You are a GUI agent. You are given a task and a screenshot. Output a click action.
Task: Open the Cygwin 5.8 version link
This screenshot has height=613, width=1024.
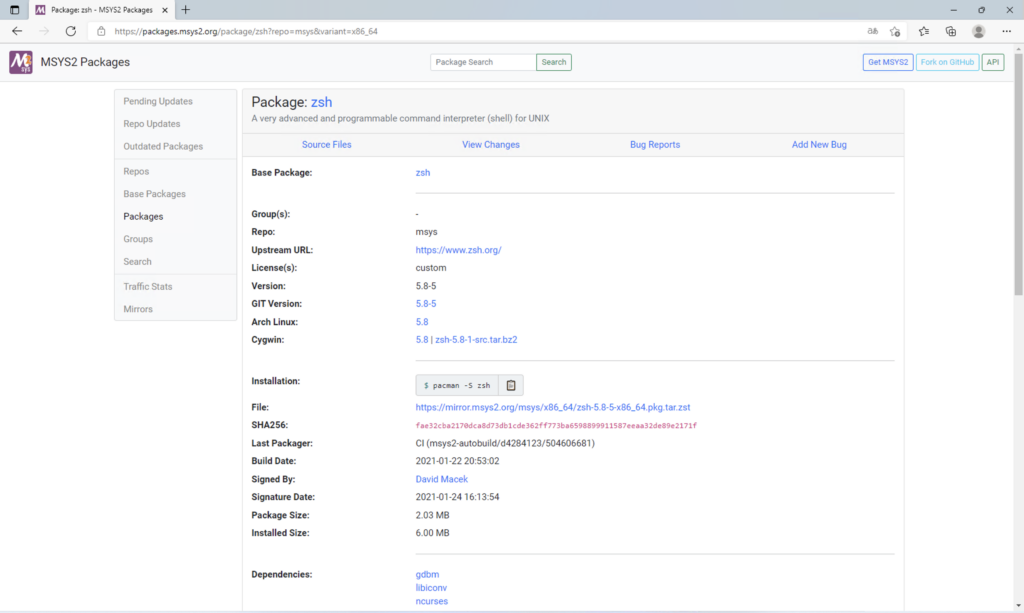tap(422, 339)
